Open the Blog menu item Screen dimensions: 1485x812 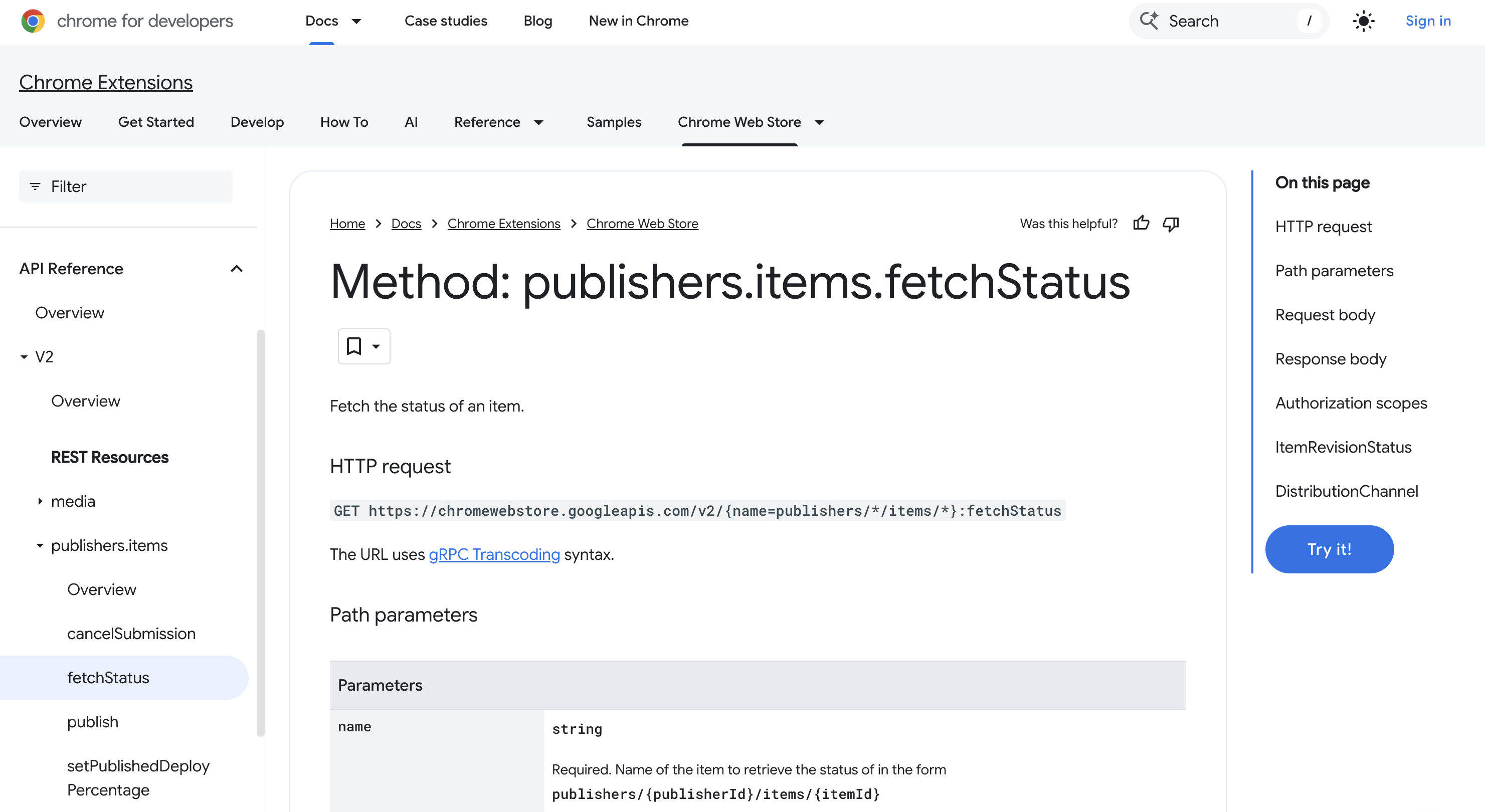[x=537, y=21]
